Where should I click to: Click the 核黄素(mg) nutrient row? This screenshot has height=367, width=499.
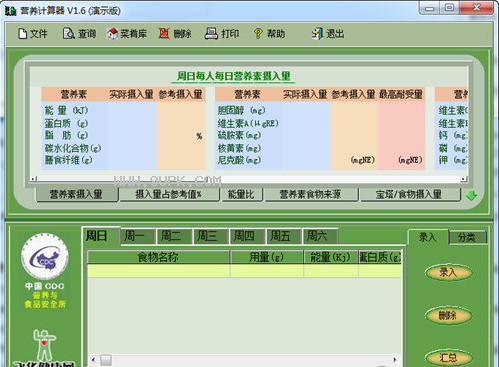point(239,148)
